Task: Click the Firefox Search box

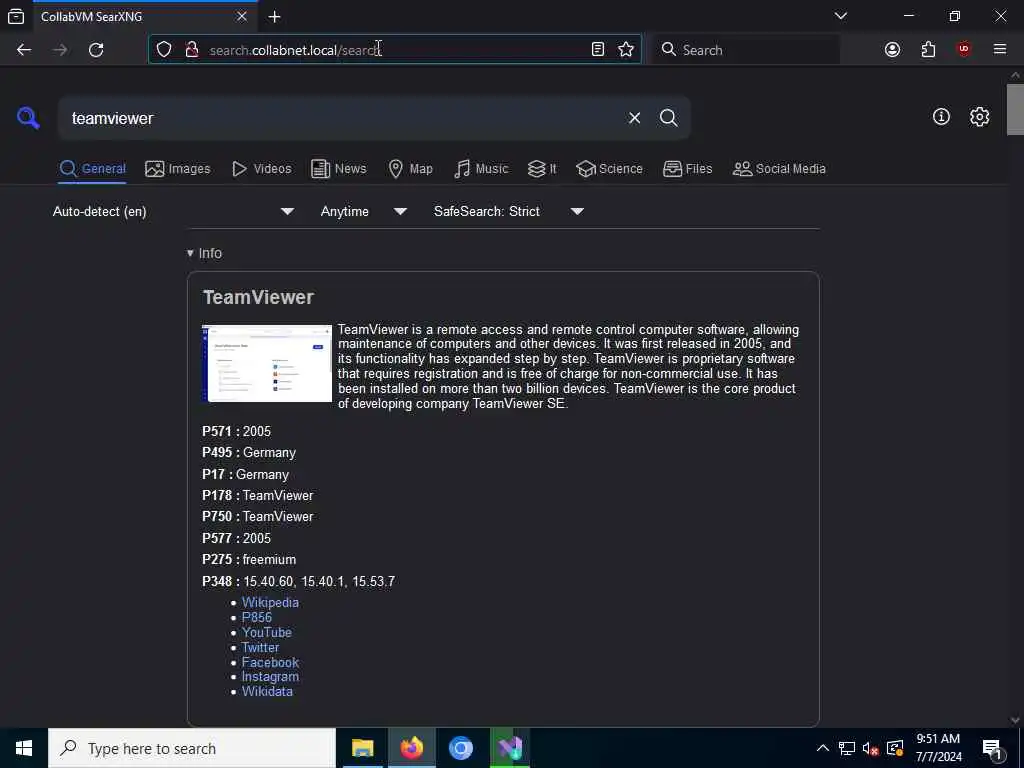Action: [746, 50]
